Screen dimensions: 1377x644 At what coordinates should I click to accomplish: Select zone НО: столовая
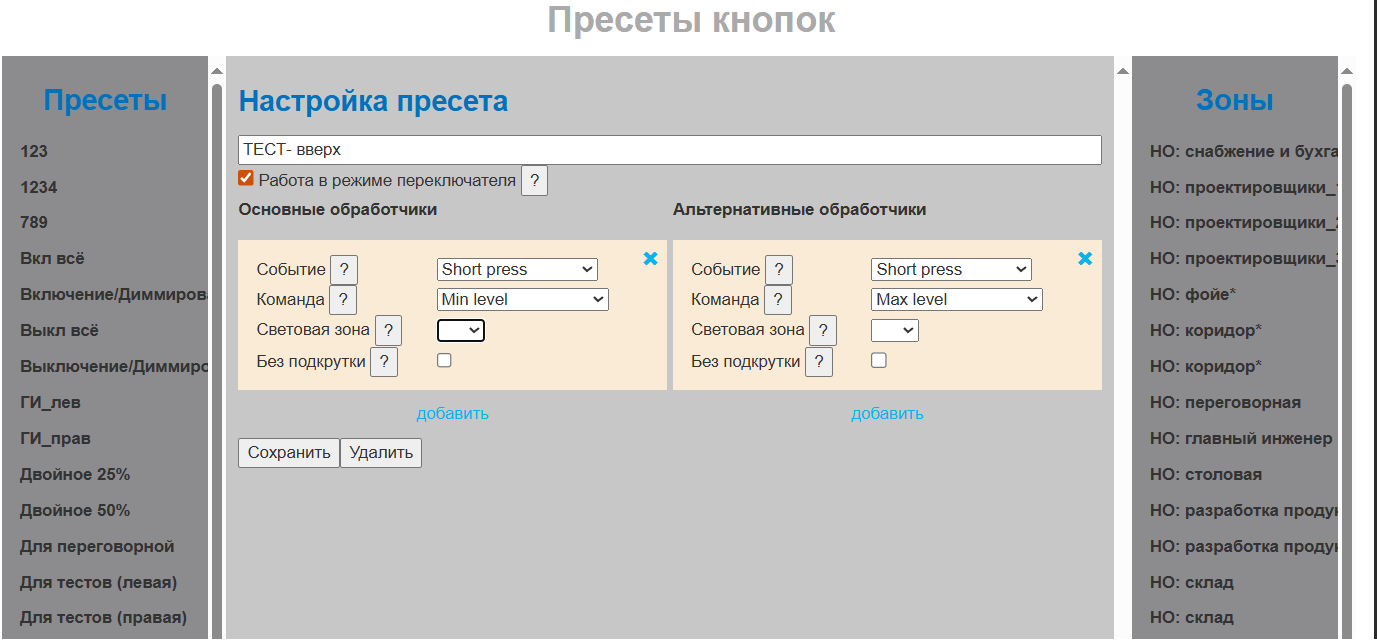point(1206,475)
